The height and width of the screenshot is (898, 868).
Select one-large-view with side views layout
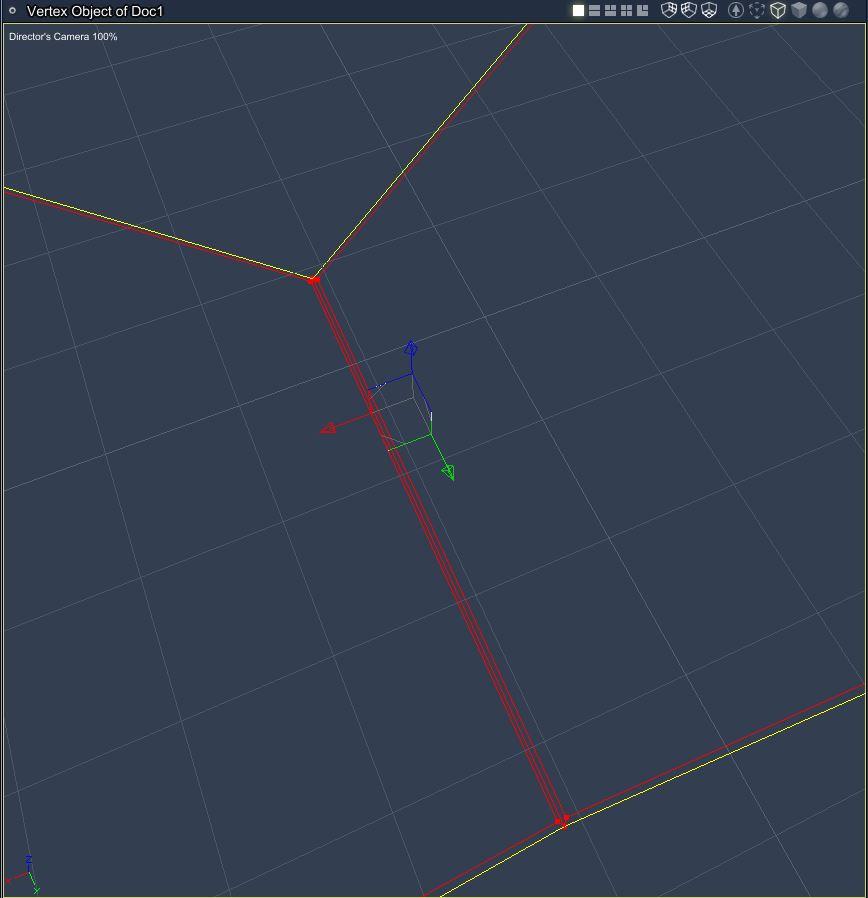[x=642, y=10]
